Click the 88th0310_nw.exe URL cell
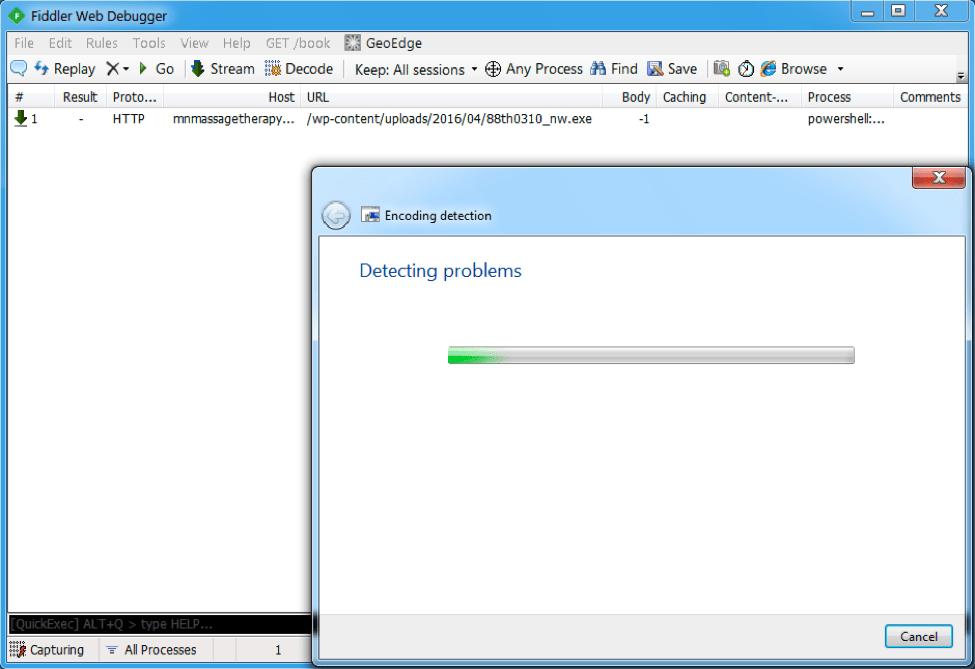This screenshot has height=669, width=975. [x=449, y=119]
